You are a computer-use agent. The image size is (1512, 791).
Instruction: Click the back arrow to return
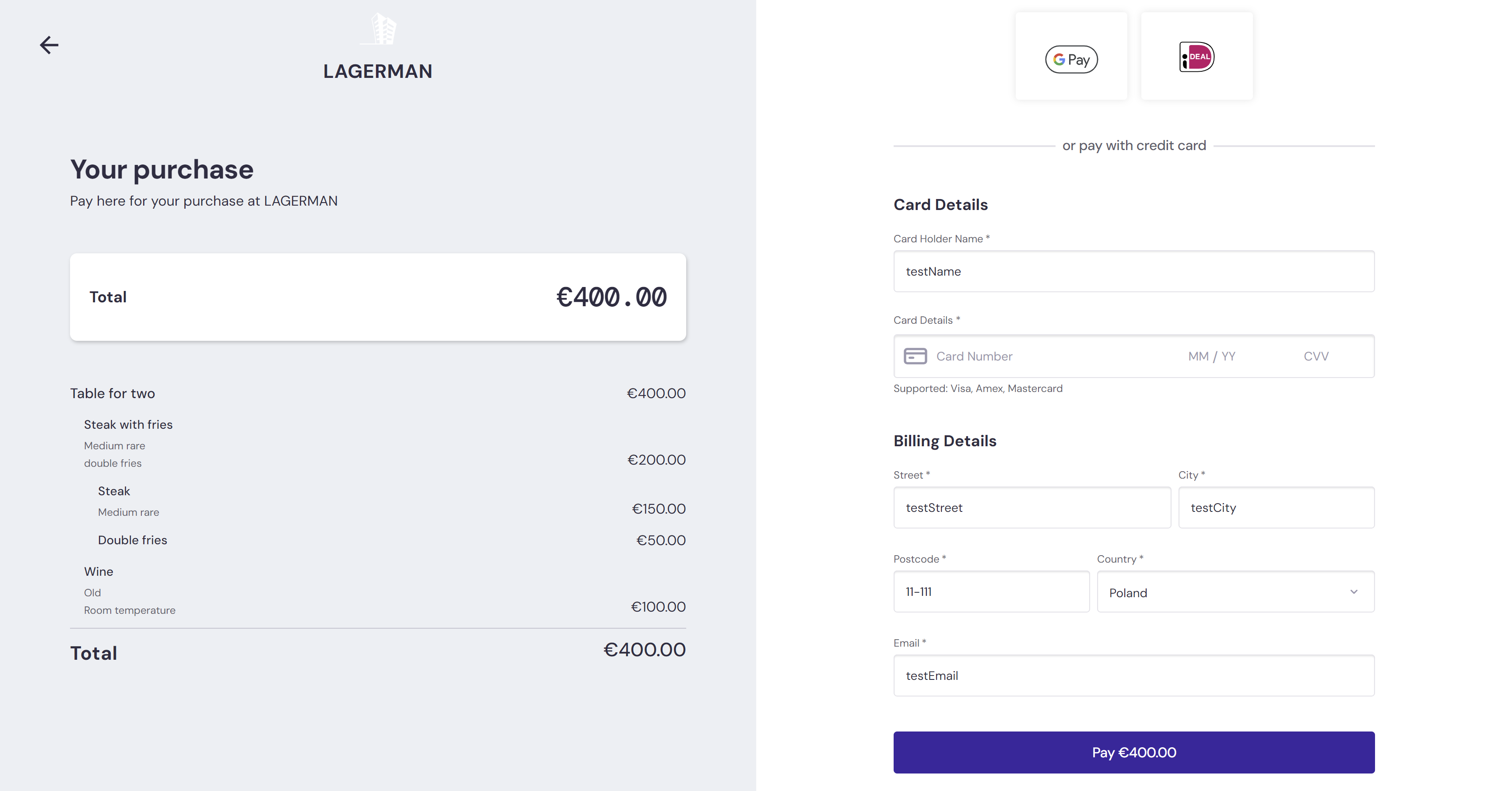(49, 45)
